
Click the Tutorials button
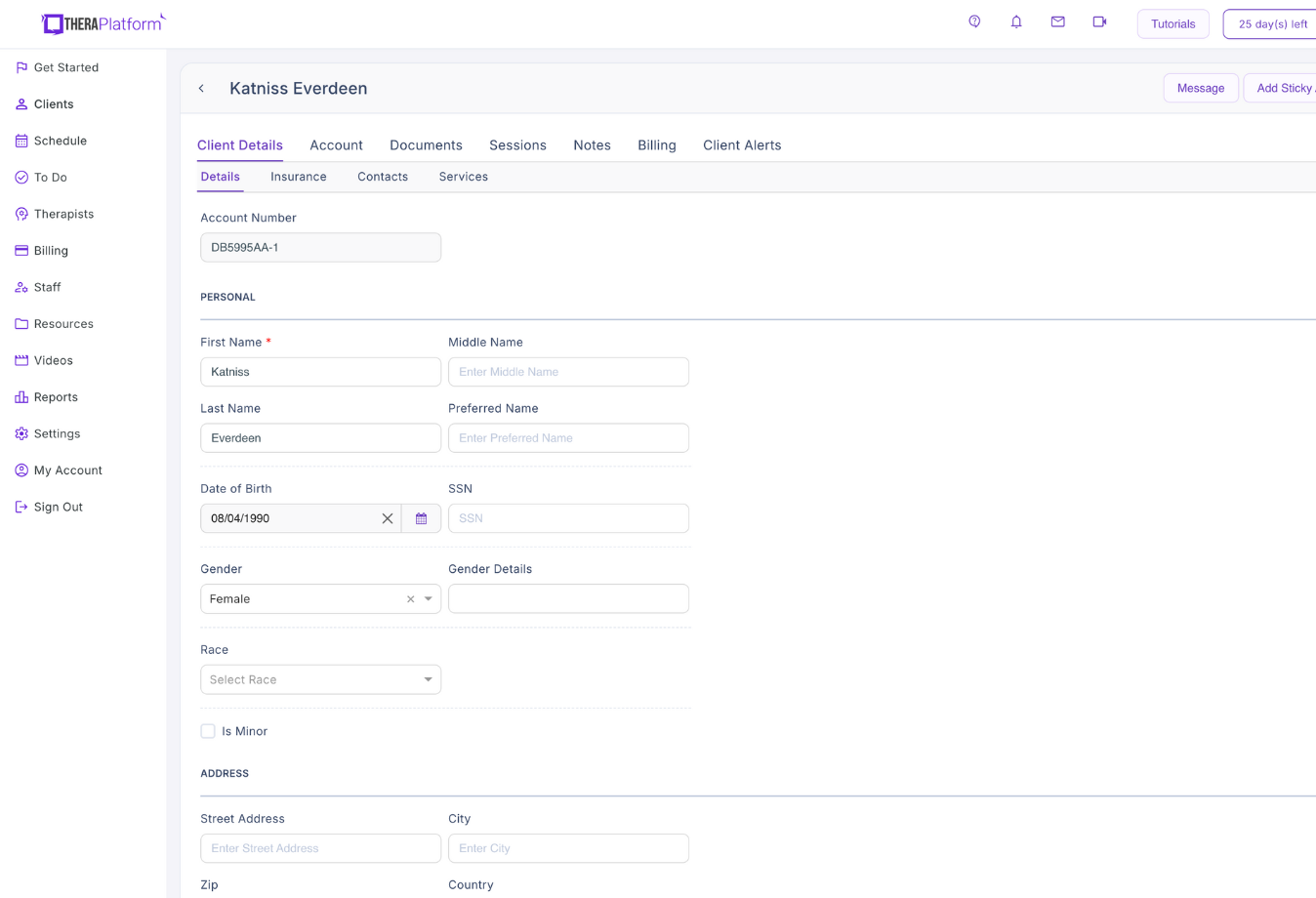[1173, 24]
